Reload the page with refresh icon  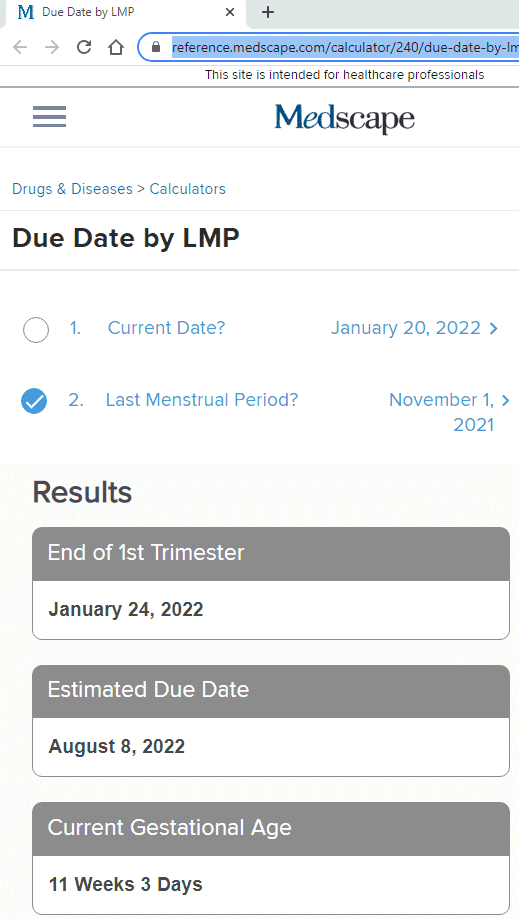pyautogui.click(x=84, y=47)
